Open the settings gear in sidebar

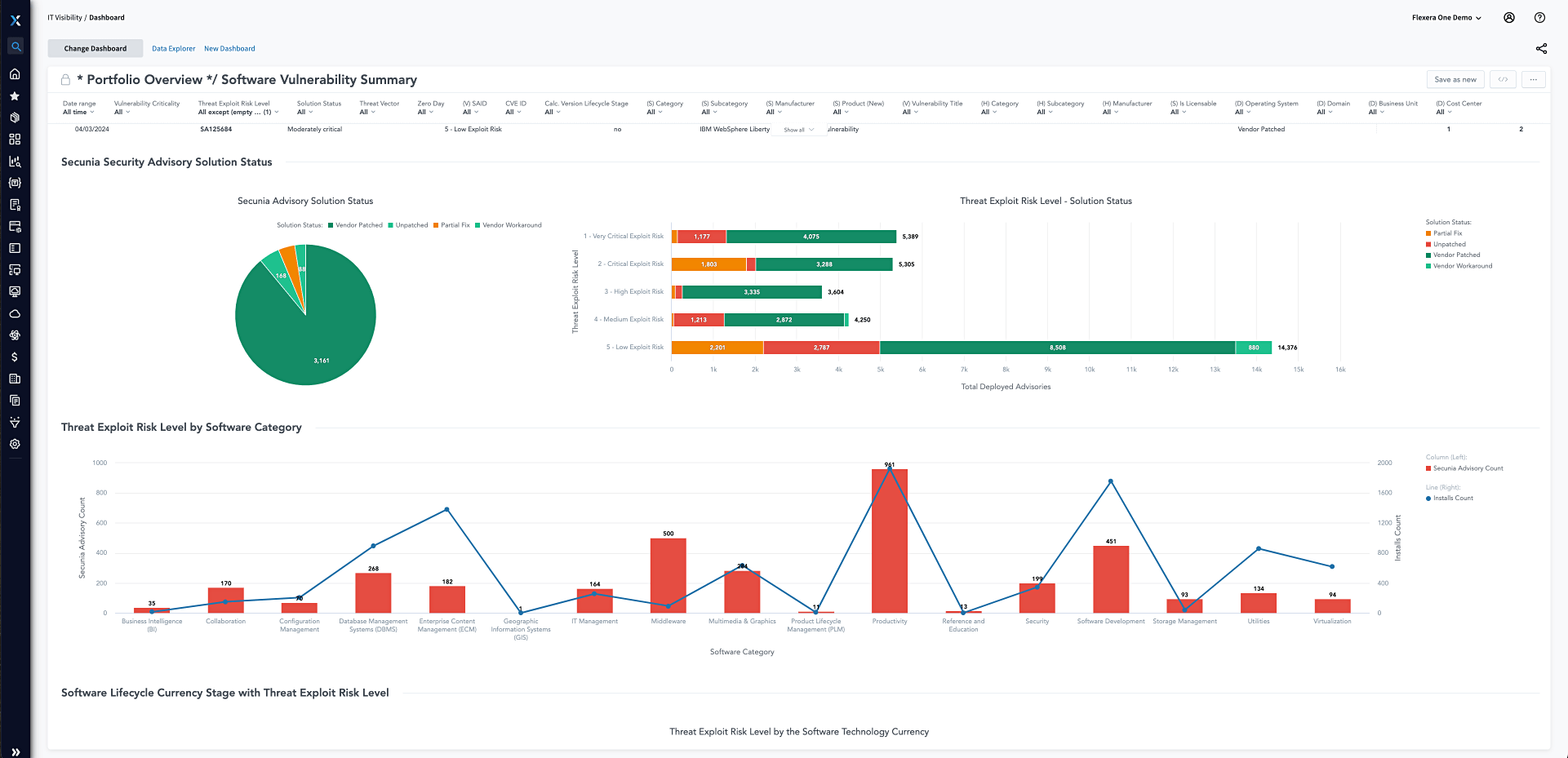(15, 445)
